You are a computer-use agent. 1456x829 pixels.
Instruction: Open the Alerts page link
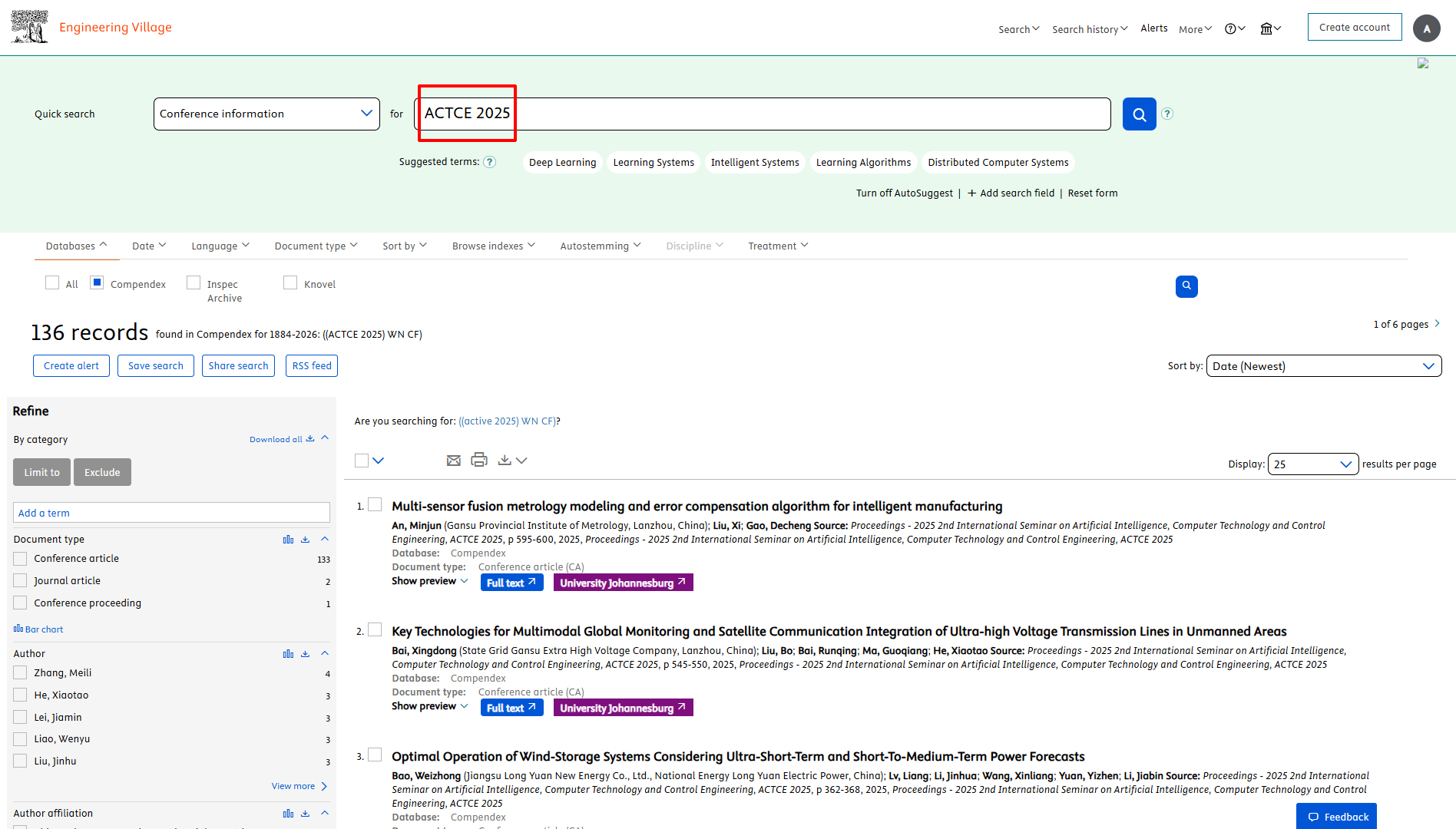1154,28
